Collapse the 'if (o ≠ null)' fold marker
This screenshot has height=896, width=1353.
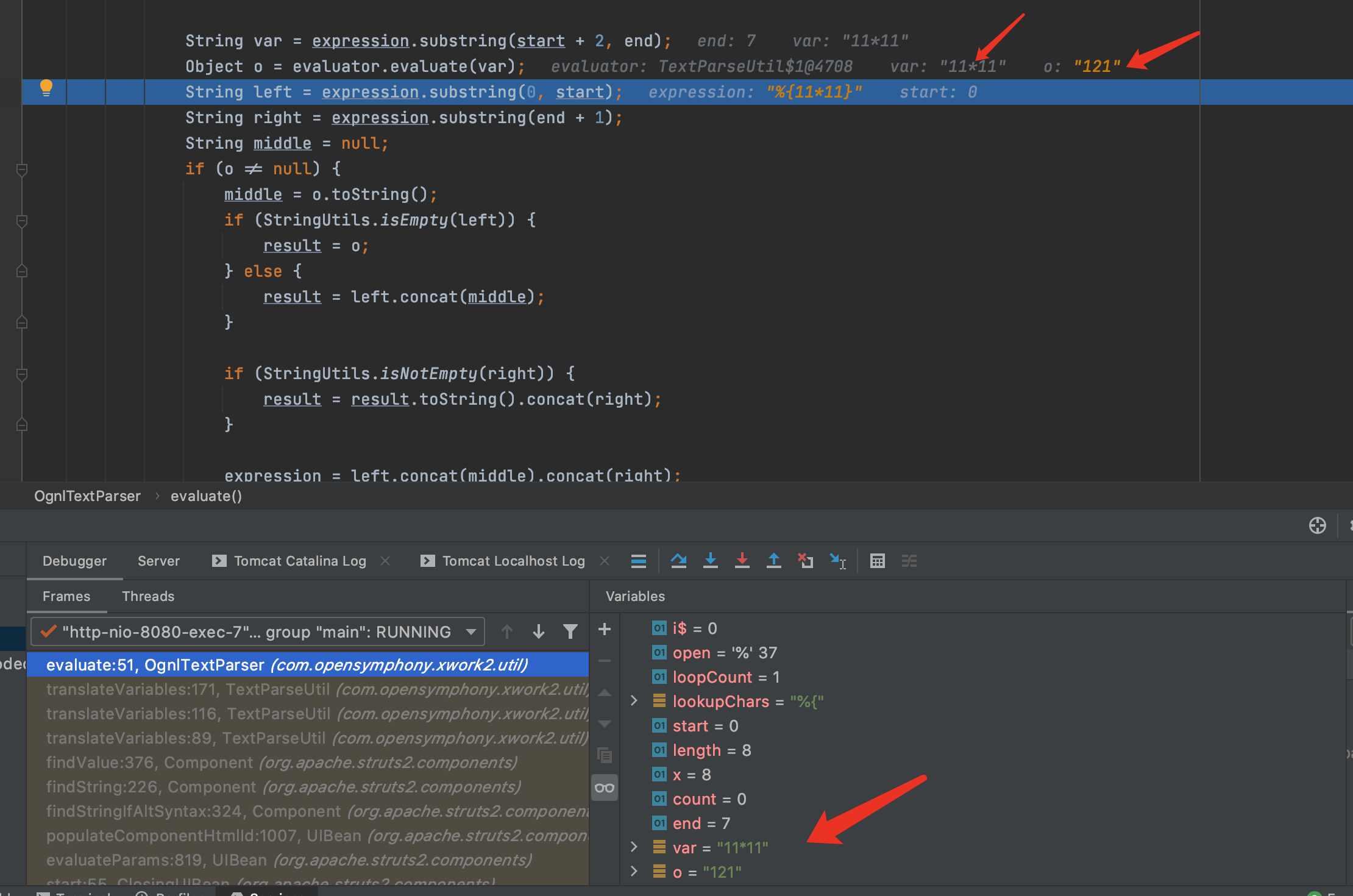pyautogui.click(x=22, y=169)
